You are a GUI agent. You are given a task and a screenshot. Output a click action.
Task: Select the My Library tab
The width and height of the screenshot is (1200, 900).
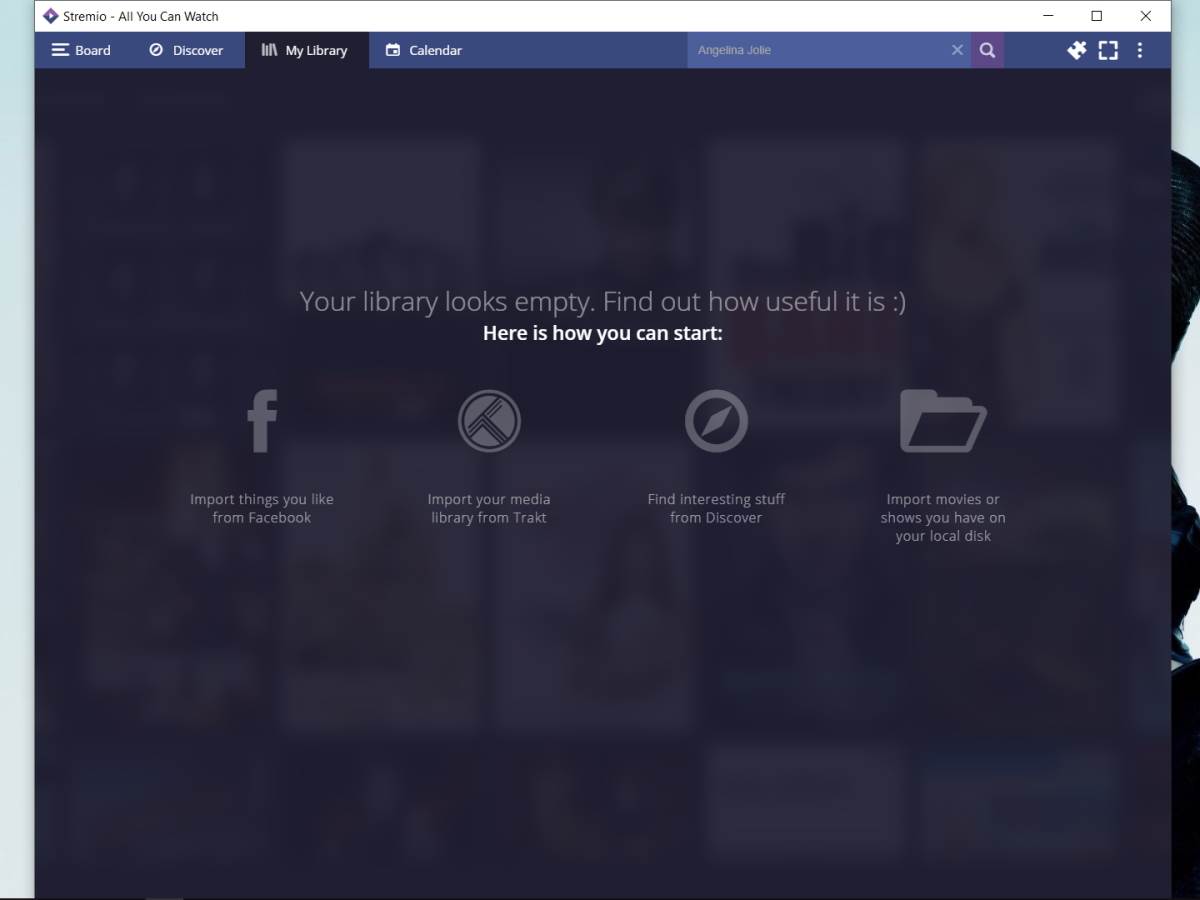pos(305,50)
